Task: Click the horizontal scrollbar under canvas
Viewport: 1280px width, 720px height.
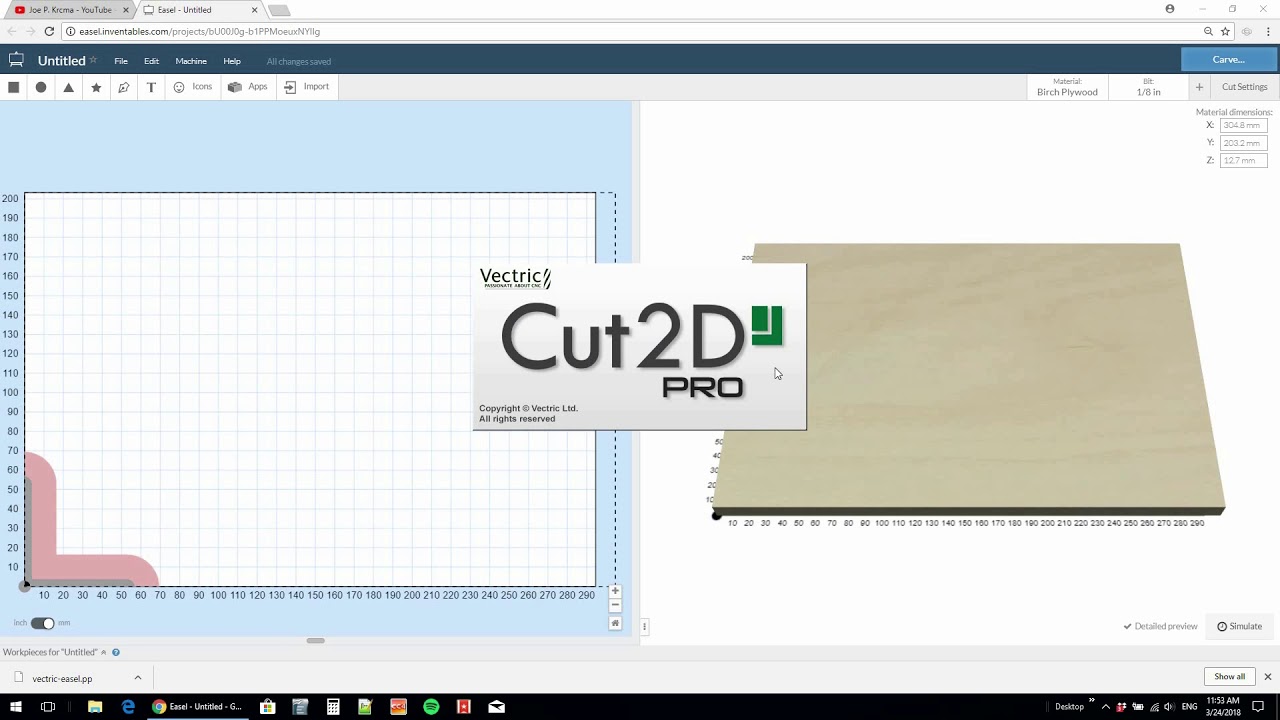Action: tap(315, 641)
